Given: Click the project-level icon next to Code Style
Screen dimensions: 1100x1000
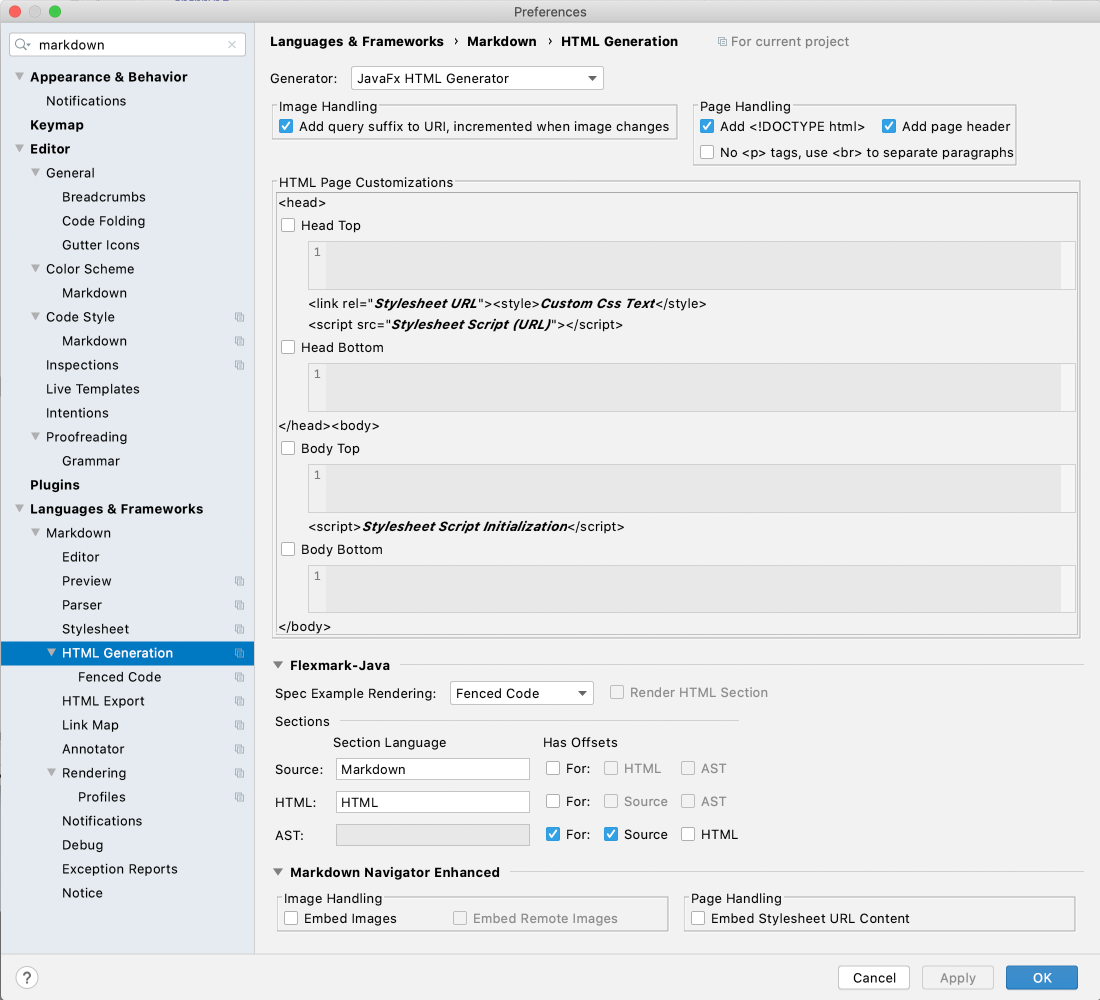Looking at the screenshot, I should coord(239,317).
